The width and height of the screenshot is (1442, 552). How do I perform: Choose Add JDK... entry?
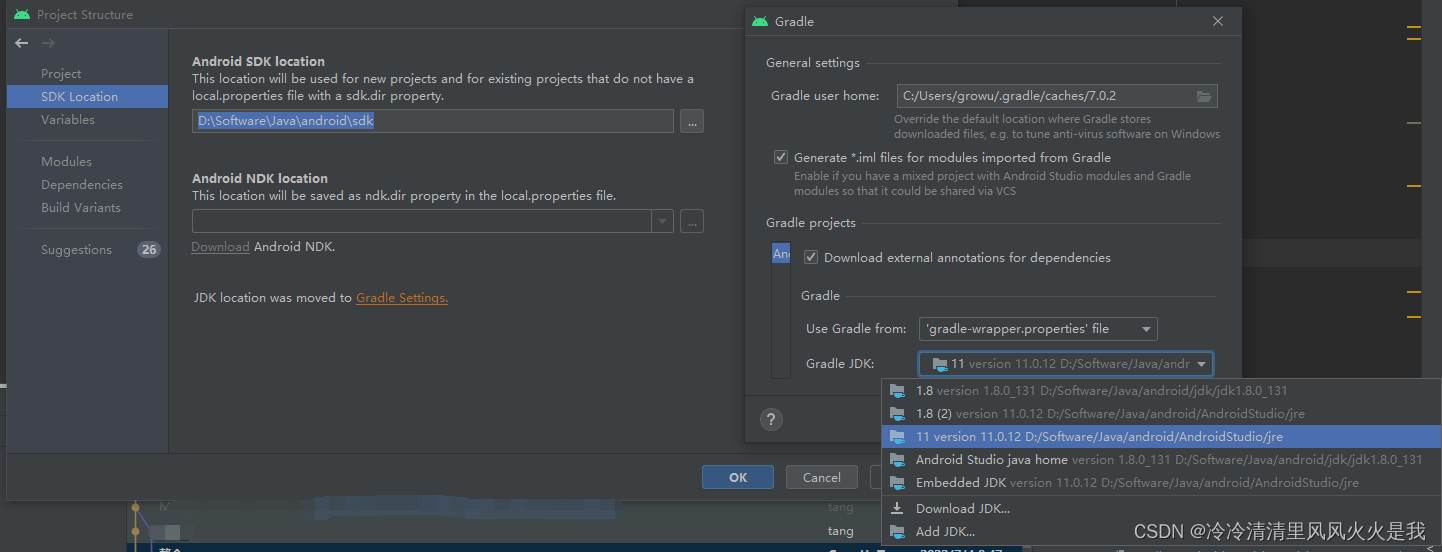point(1161,531)
